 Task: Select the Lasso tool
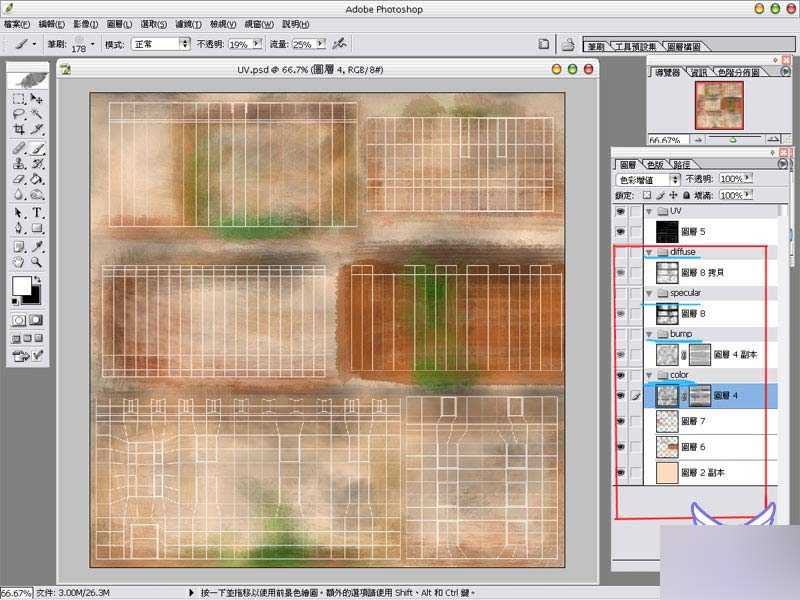click(x=19, y=114)
